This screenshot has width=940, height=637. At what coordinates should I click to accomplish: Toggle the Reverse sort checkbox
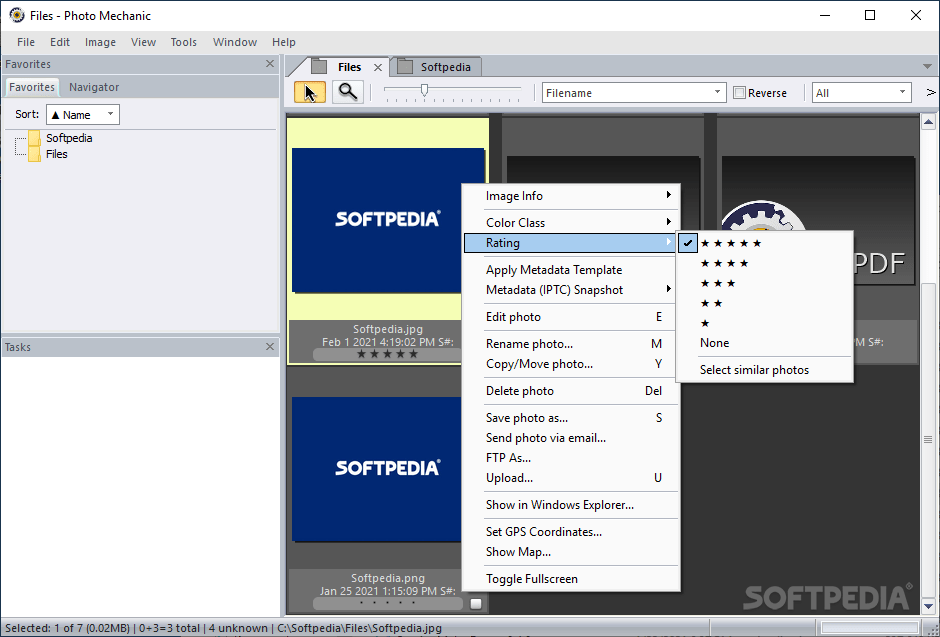pyautogui.click(x=740, y=93)
